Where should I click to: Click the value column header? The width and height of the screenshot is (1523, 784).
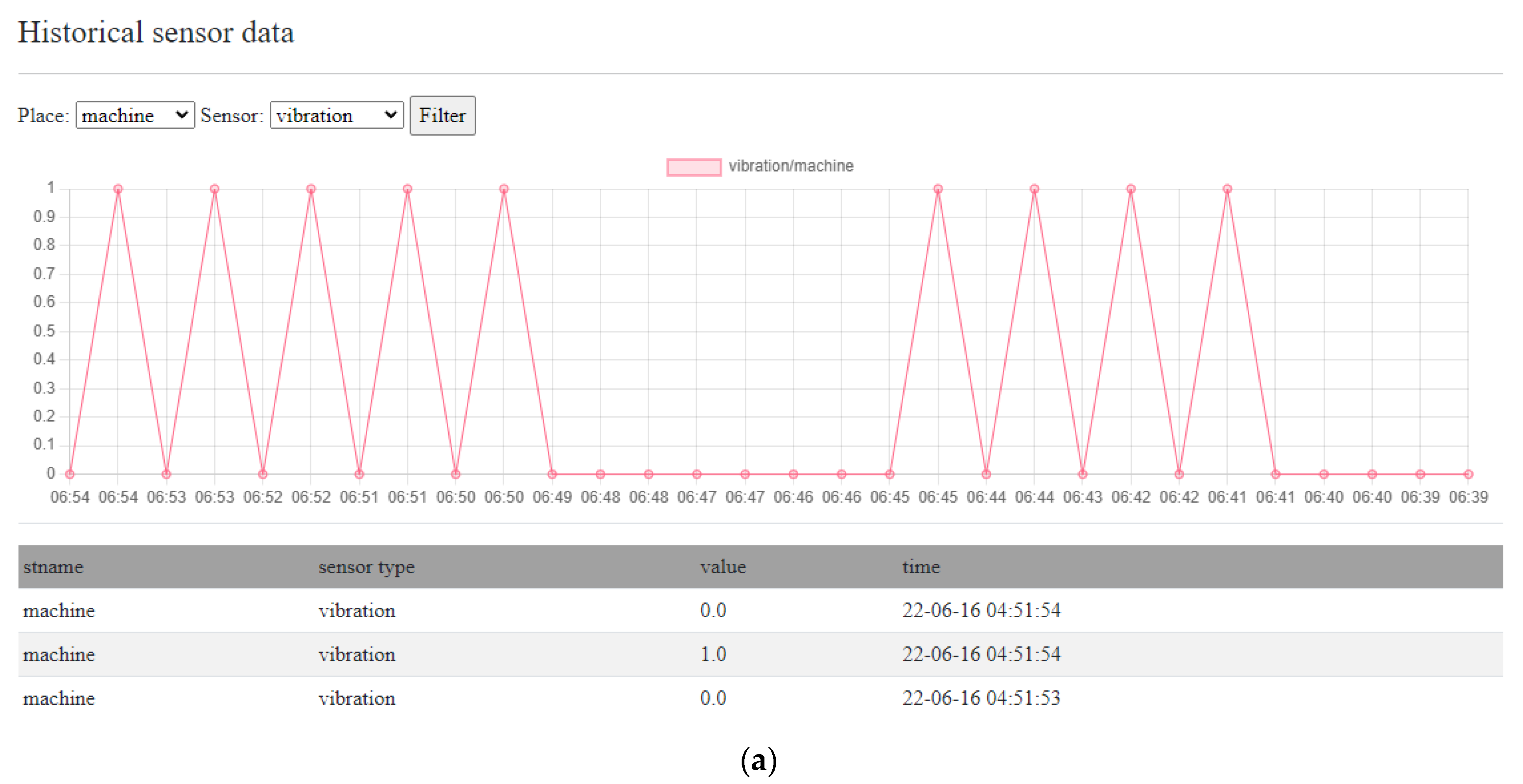tap(722, 567)
